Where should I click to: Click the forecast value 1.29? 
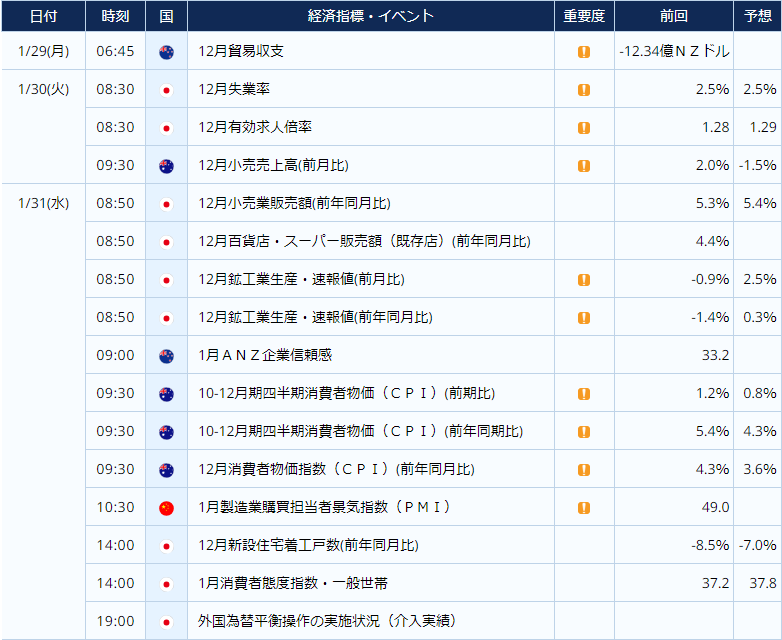pos(763,127)
